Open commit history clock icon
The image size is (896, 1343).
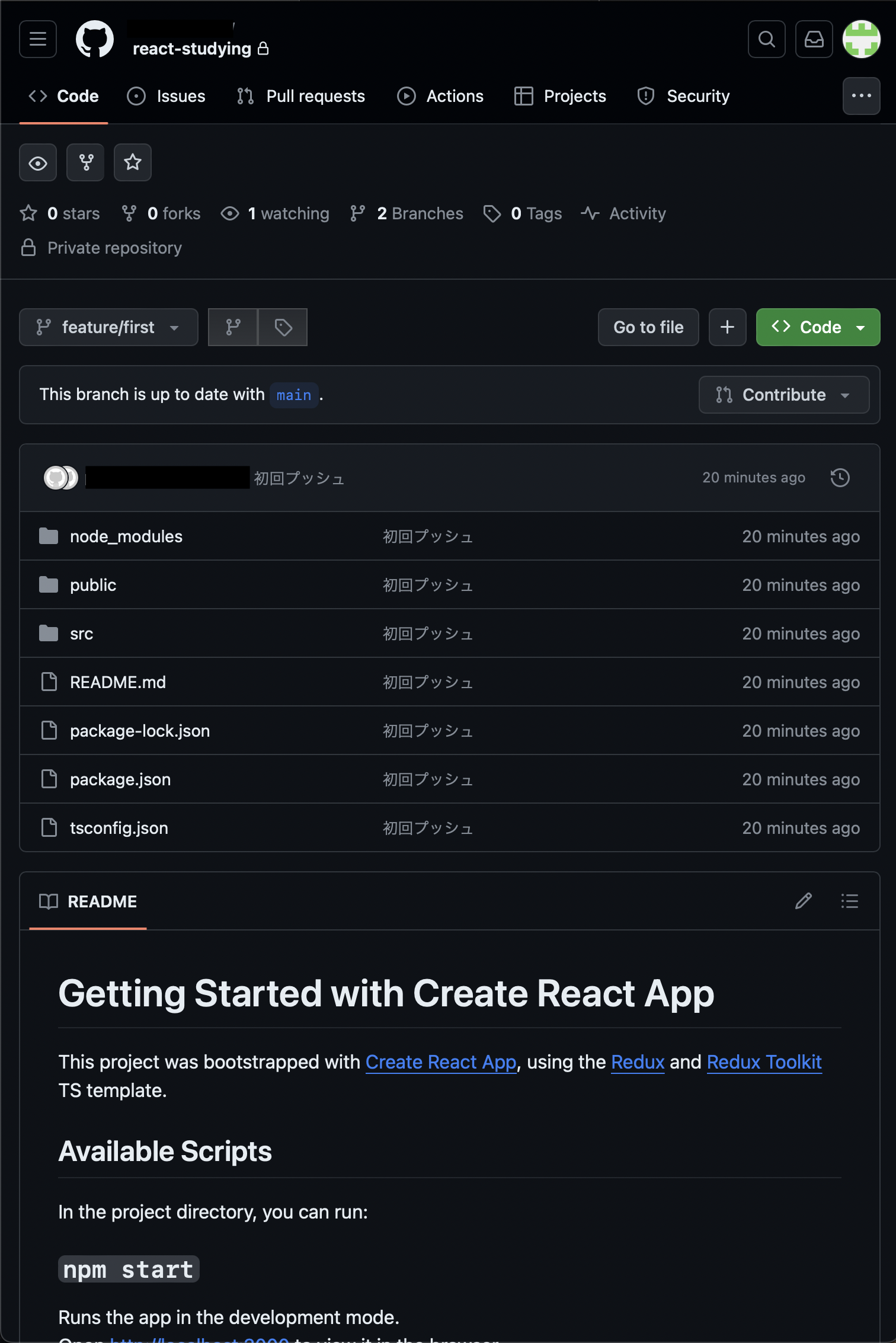[x=840, y=478]
